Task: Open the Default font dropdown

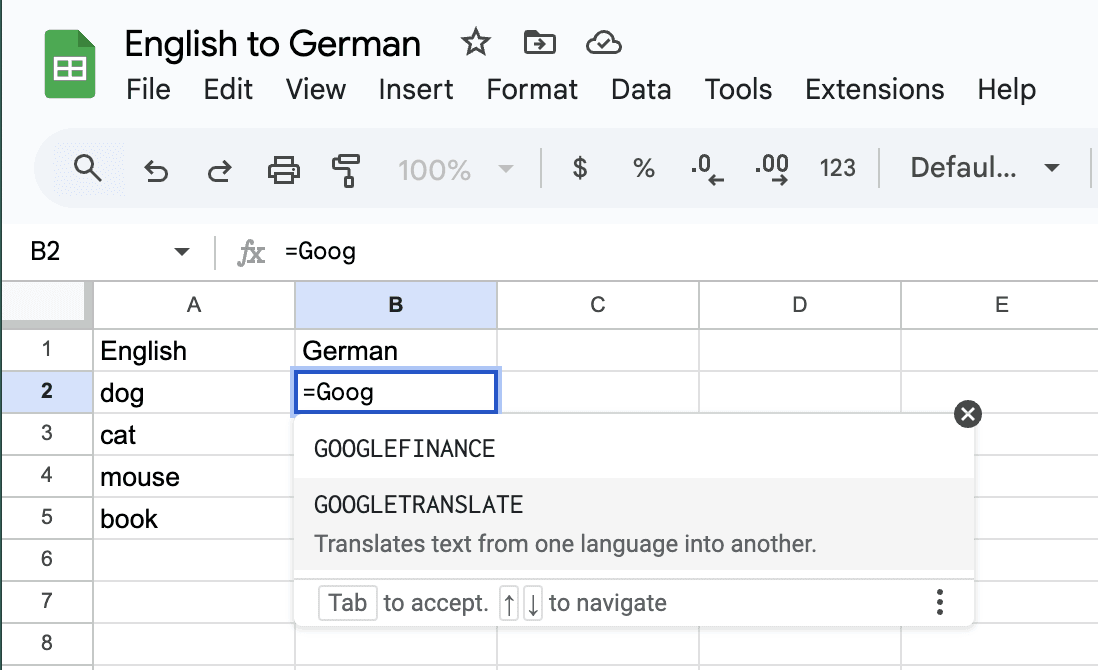Action: coord(984,168)
